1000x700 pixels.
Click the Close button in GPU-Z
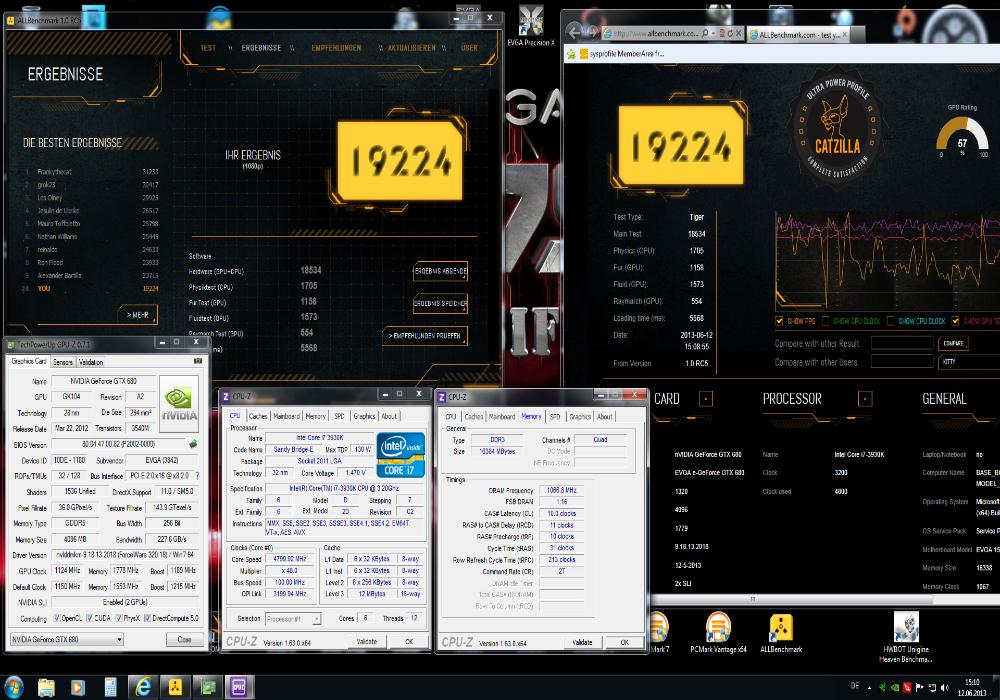click(x=184, y=639)
